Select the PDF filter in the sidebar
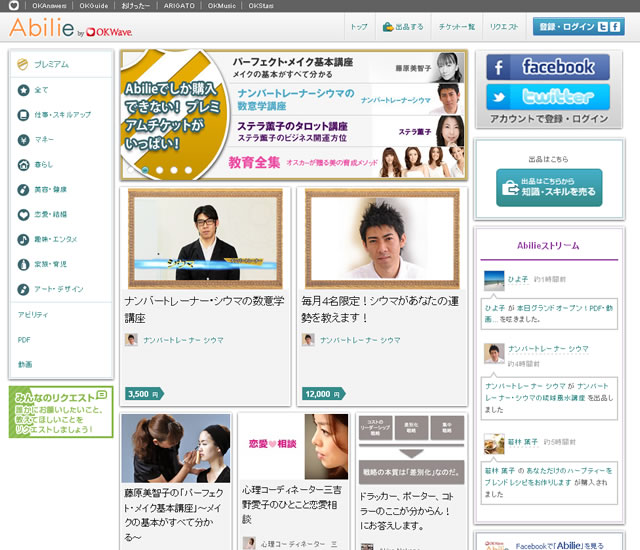Image resolution: width=640 pixels, height=550 pixels. pyautogui.click(x=24, y=339)
